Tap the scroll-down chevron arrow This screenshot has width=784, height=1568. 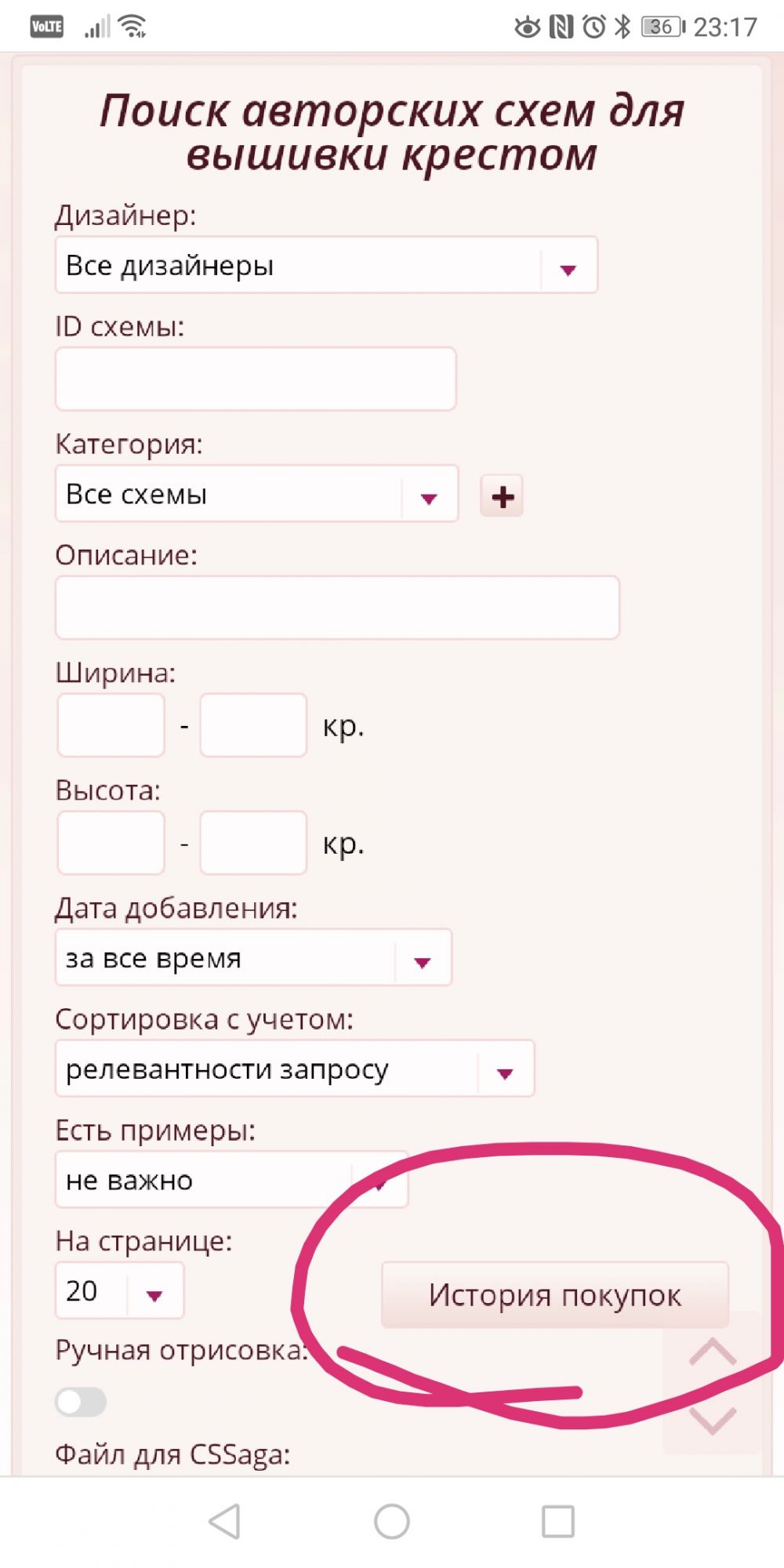pos(712,1420)
